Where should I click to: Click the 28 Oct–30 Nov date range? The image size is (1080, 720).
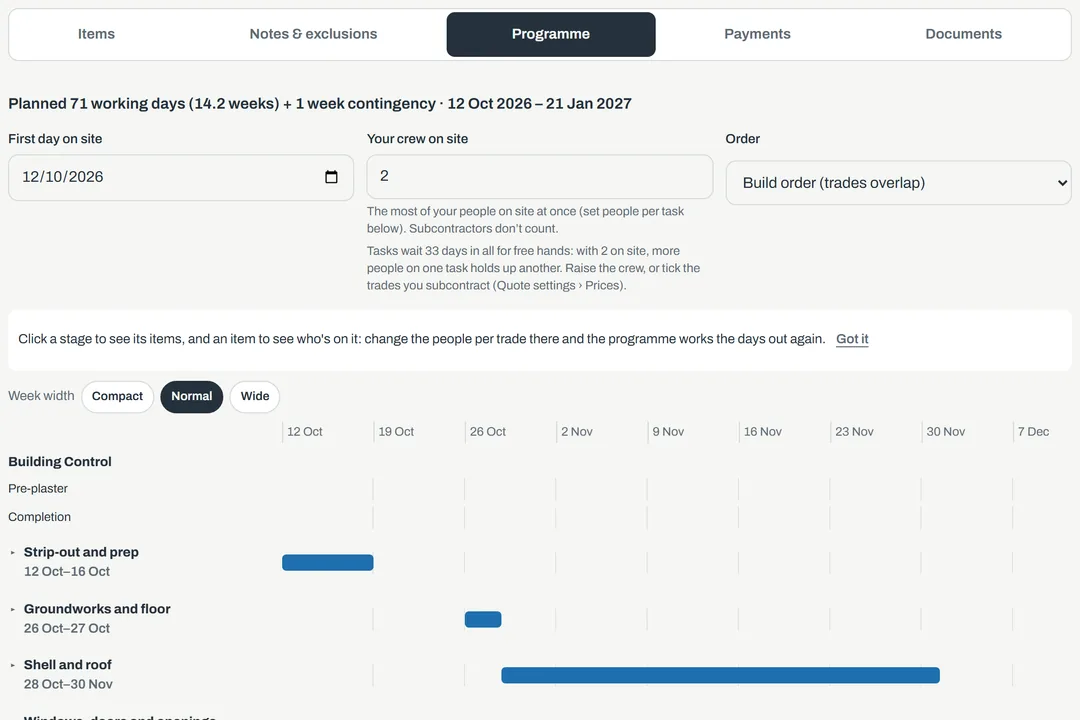68,684
